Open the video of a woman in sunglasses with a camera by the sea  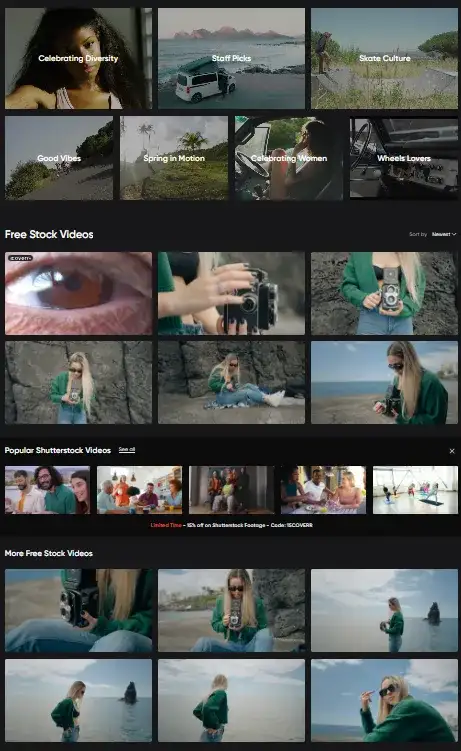coord(384,383)
